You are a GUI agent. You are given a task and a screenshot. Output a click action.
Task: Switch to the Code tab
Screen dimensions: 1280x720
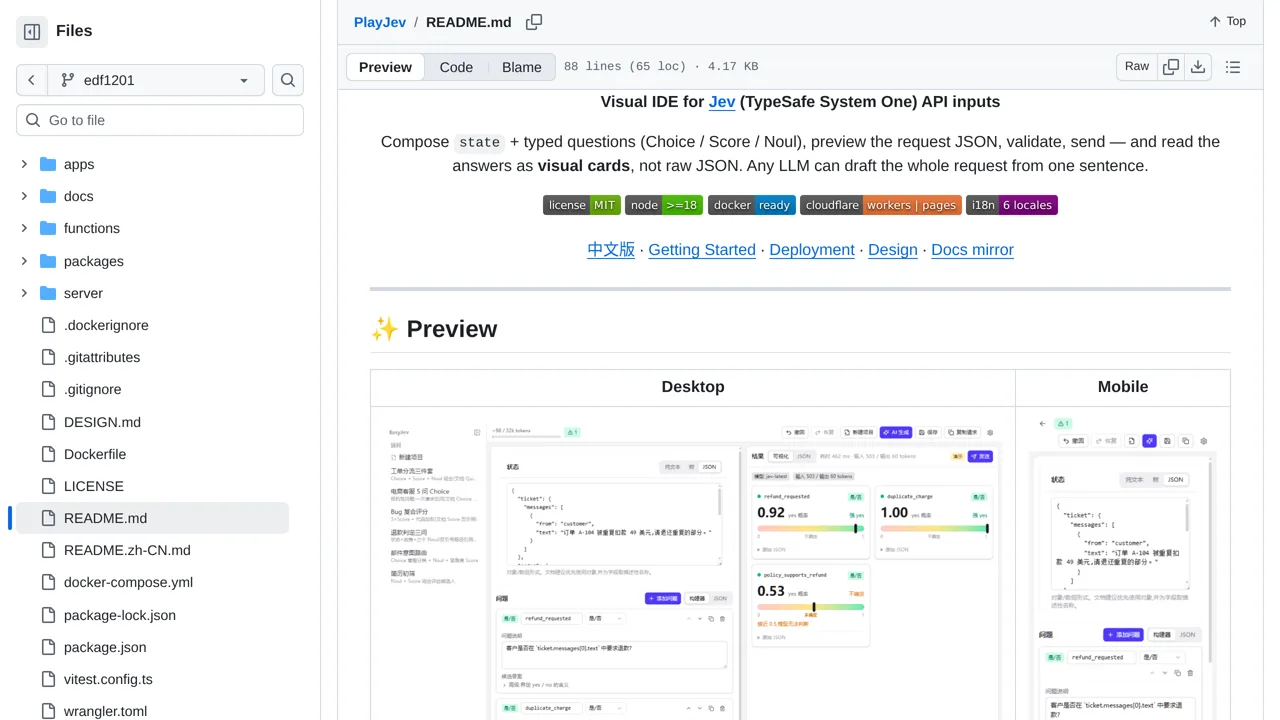(x=456, y=67)
